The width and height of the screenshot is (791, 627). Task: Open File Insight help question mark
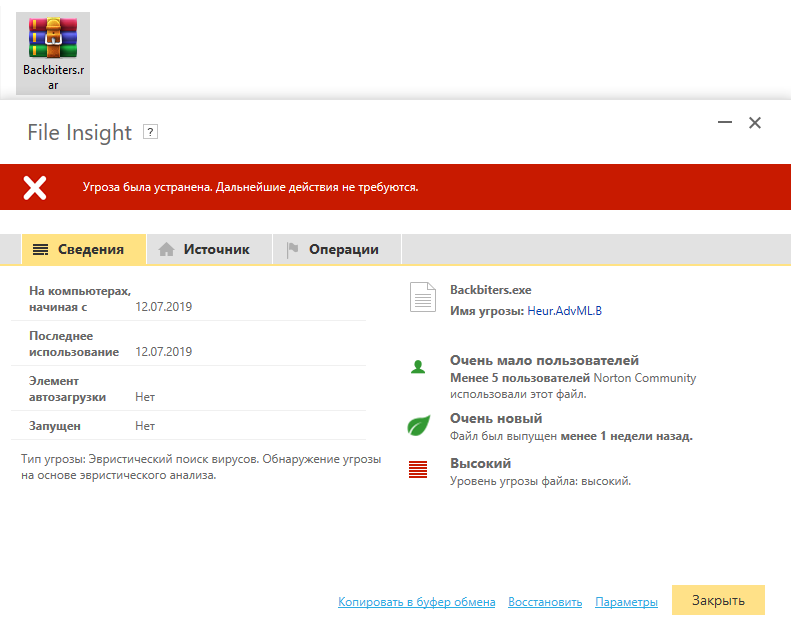point(150,132)
